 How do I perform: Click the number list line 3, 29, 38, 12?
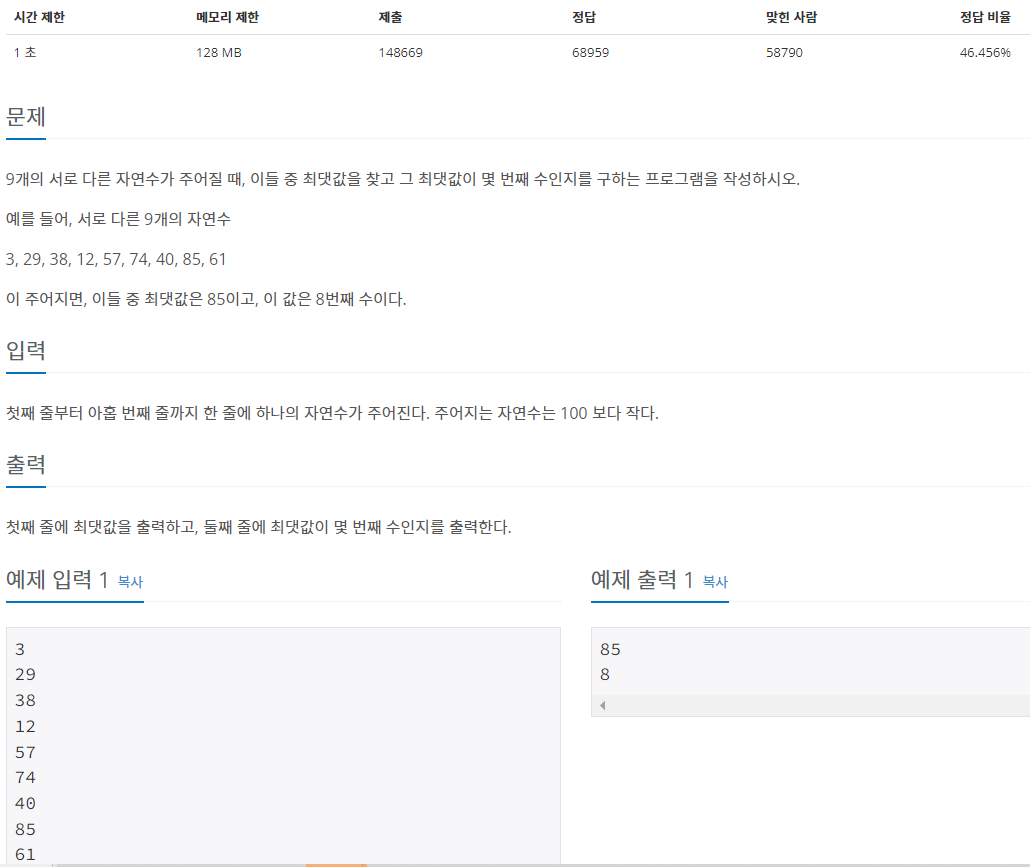[x=116, y=259]
